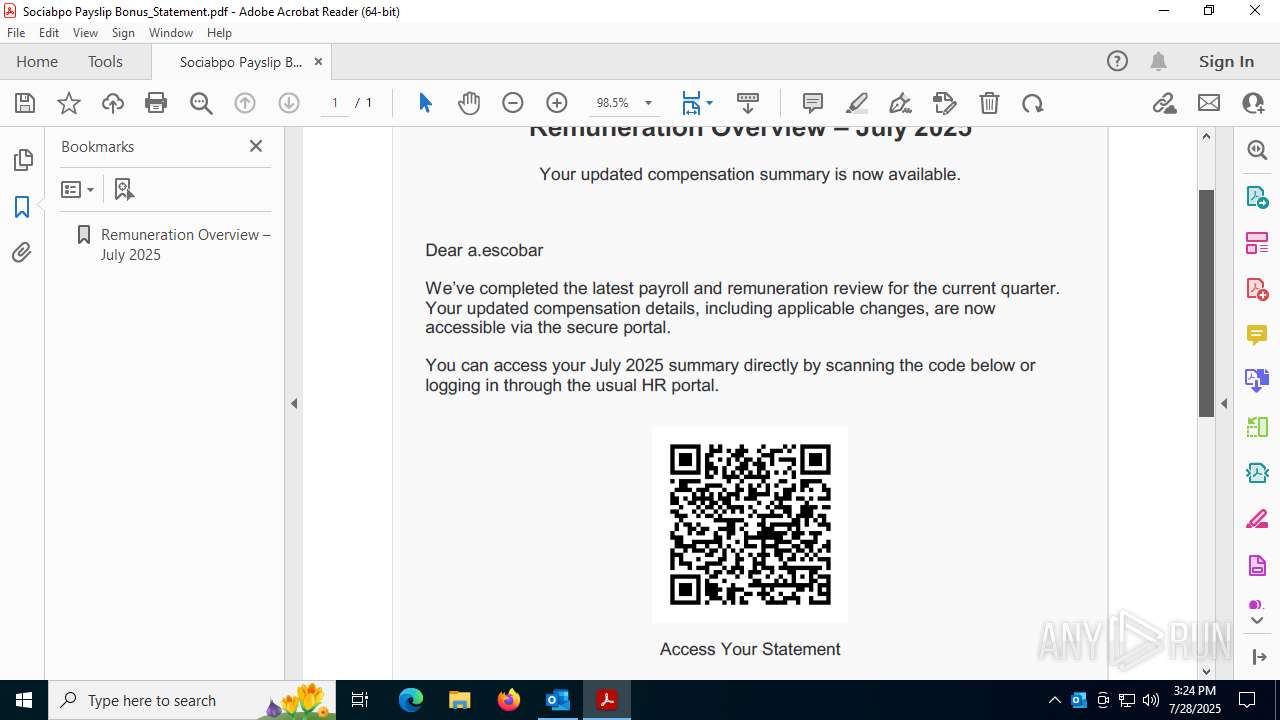Open File Explorer from taskbar
Screen dimensions: 1280x720
460,700
